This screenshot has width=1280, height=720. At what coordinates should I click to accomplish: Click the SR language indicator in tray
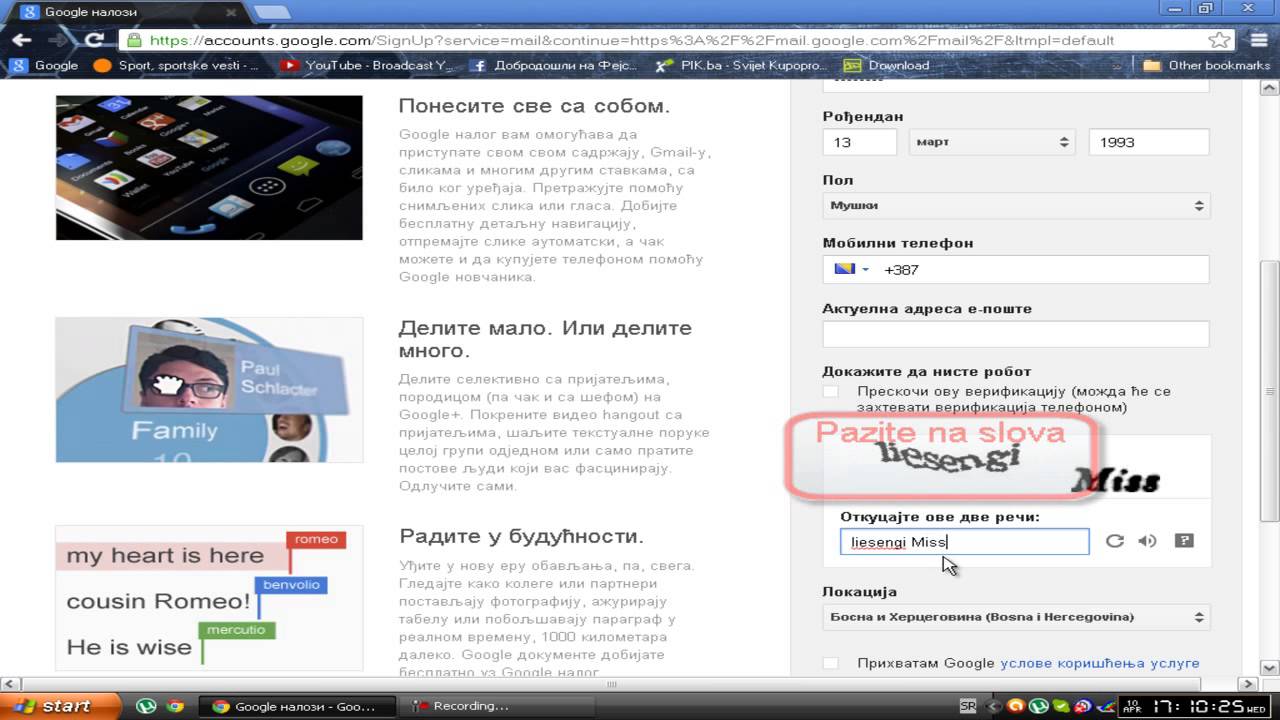tap(967, 706)
